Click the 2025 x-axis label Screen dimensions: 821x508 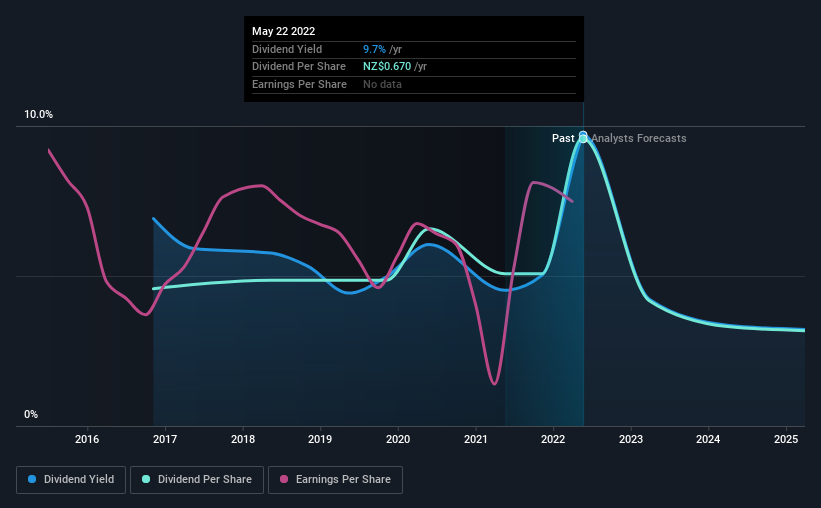coord(786,439)
